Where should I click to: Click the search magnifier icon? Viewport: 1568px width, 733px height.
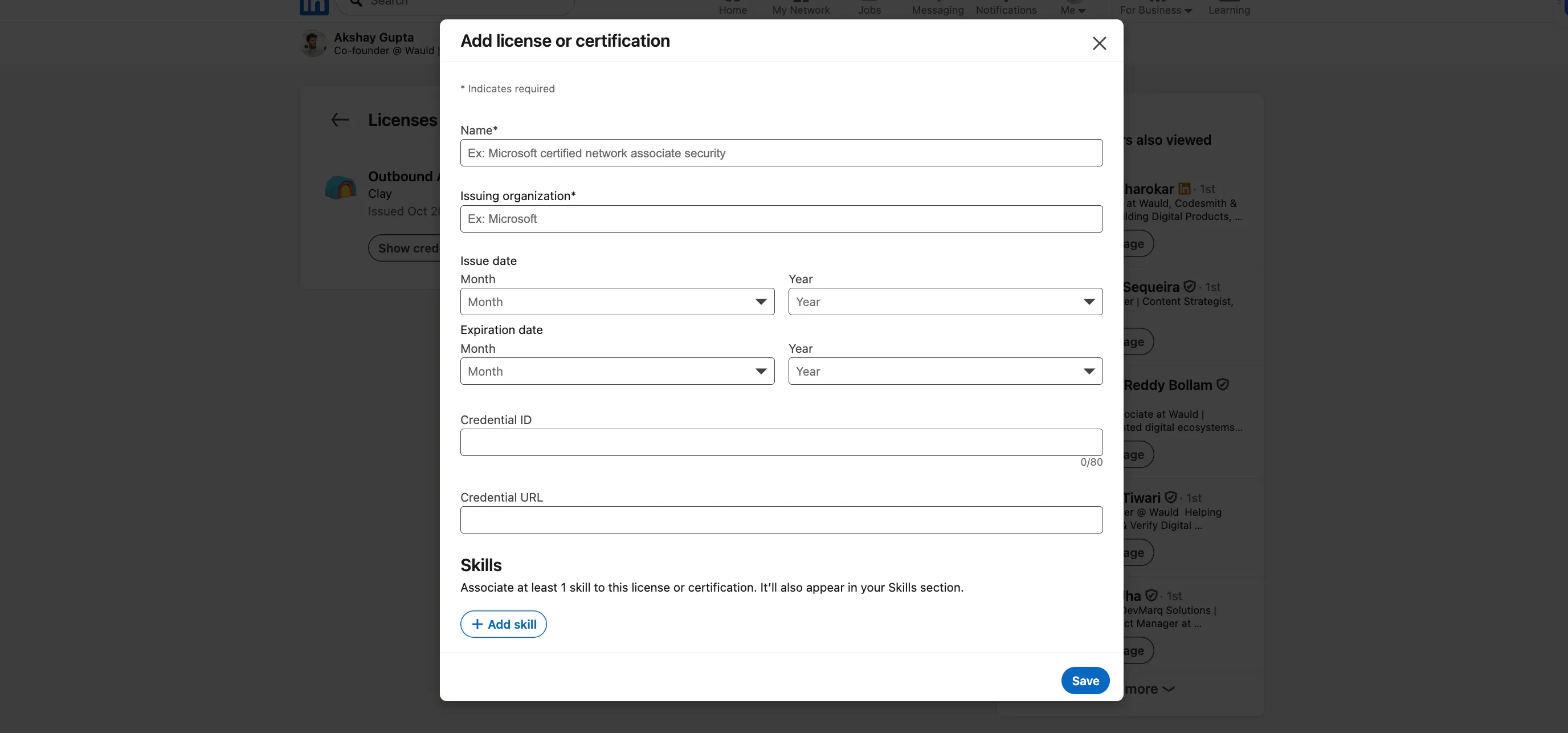pyautogui.click(x=356, y=2)
